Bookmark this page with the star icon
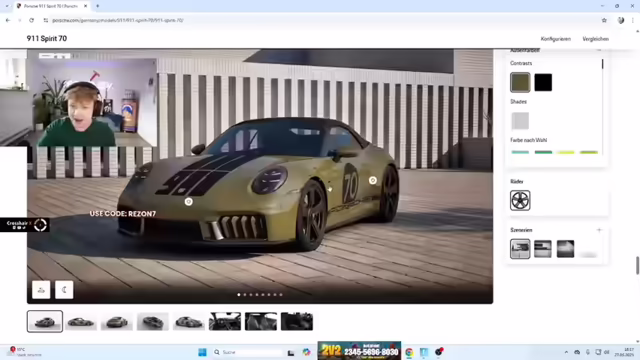 point(604,20)
